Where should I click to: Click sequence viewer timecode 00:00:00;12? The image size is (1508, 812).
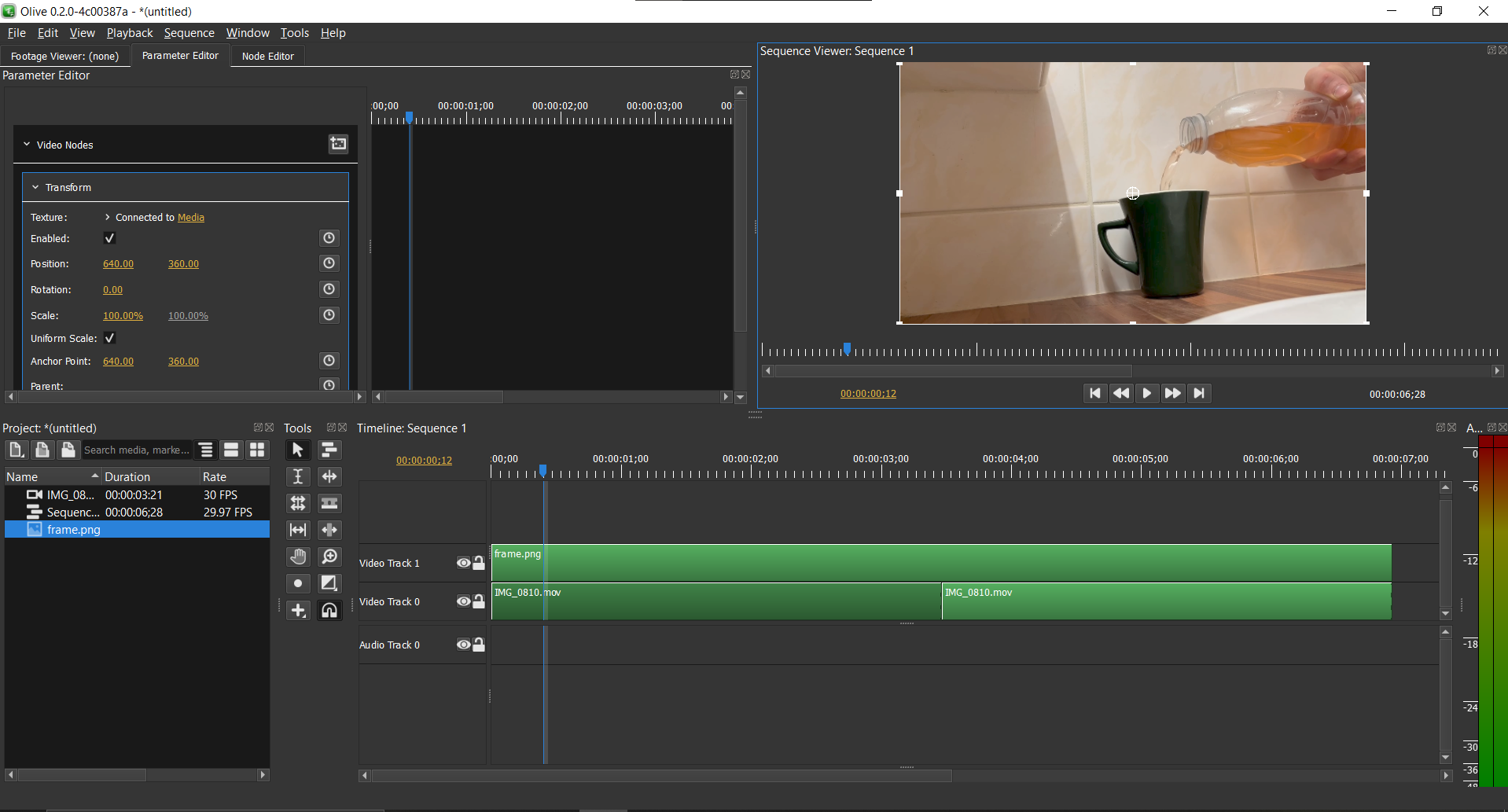click(868, 394)
